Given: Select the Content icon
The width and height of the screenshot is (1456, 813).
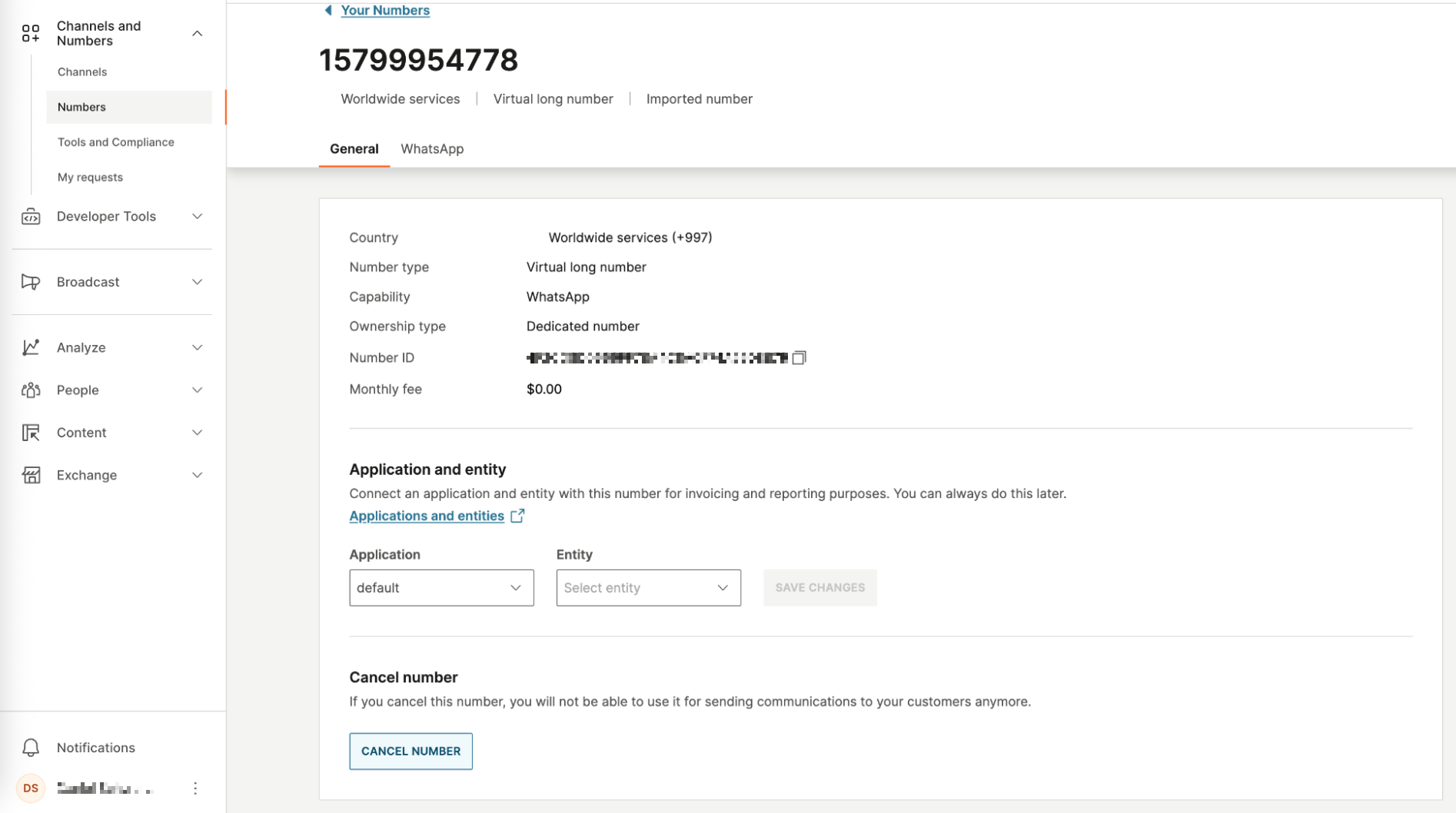Looking at the screenshot, I should (31, 432).
